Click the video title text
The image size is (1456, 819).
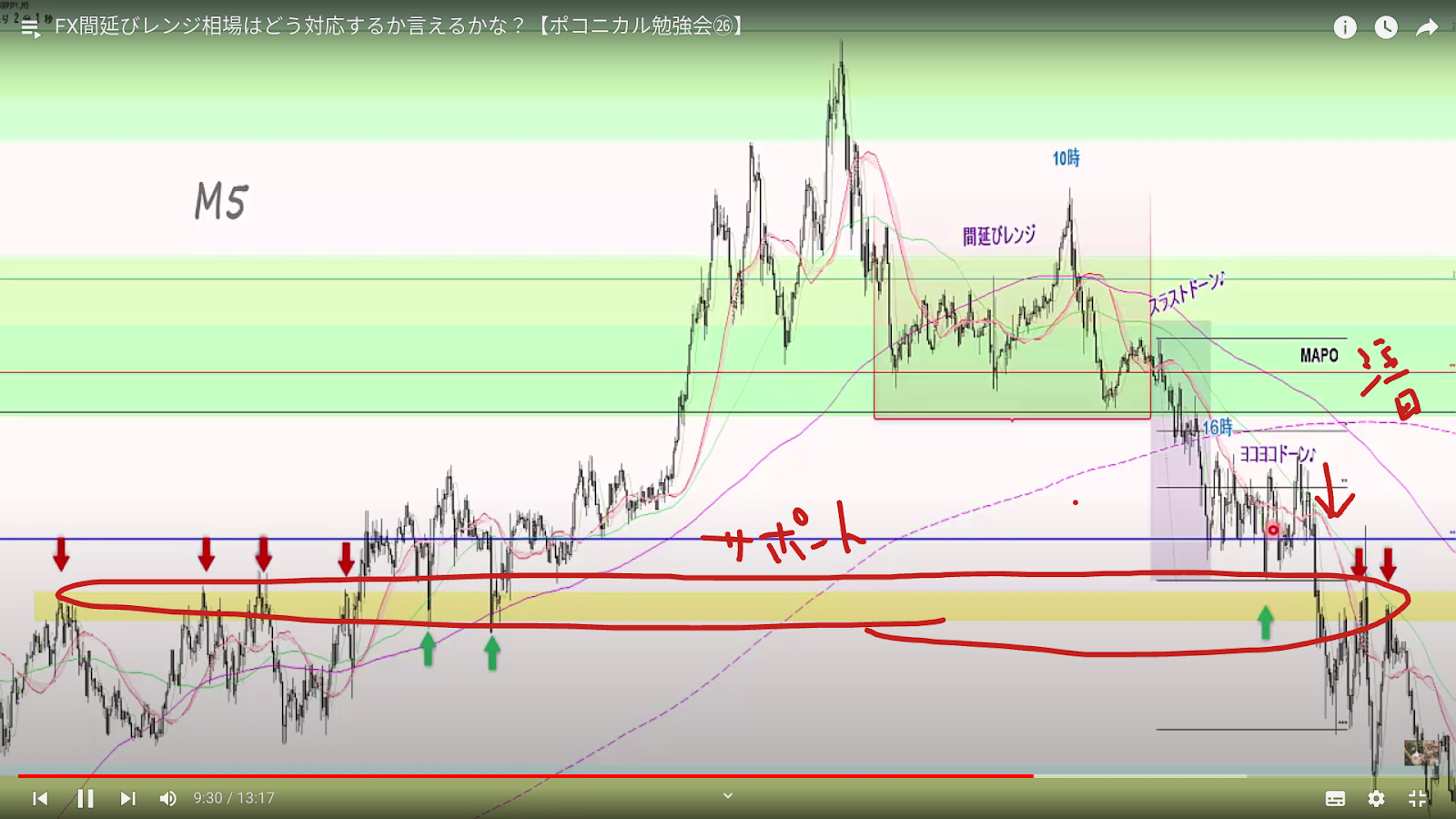[x=400, y=25]
